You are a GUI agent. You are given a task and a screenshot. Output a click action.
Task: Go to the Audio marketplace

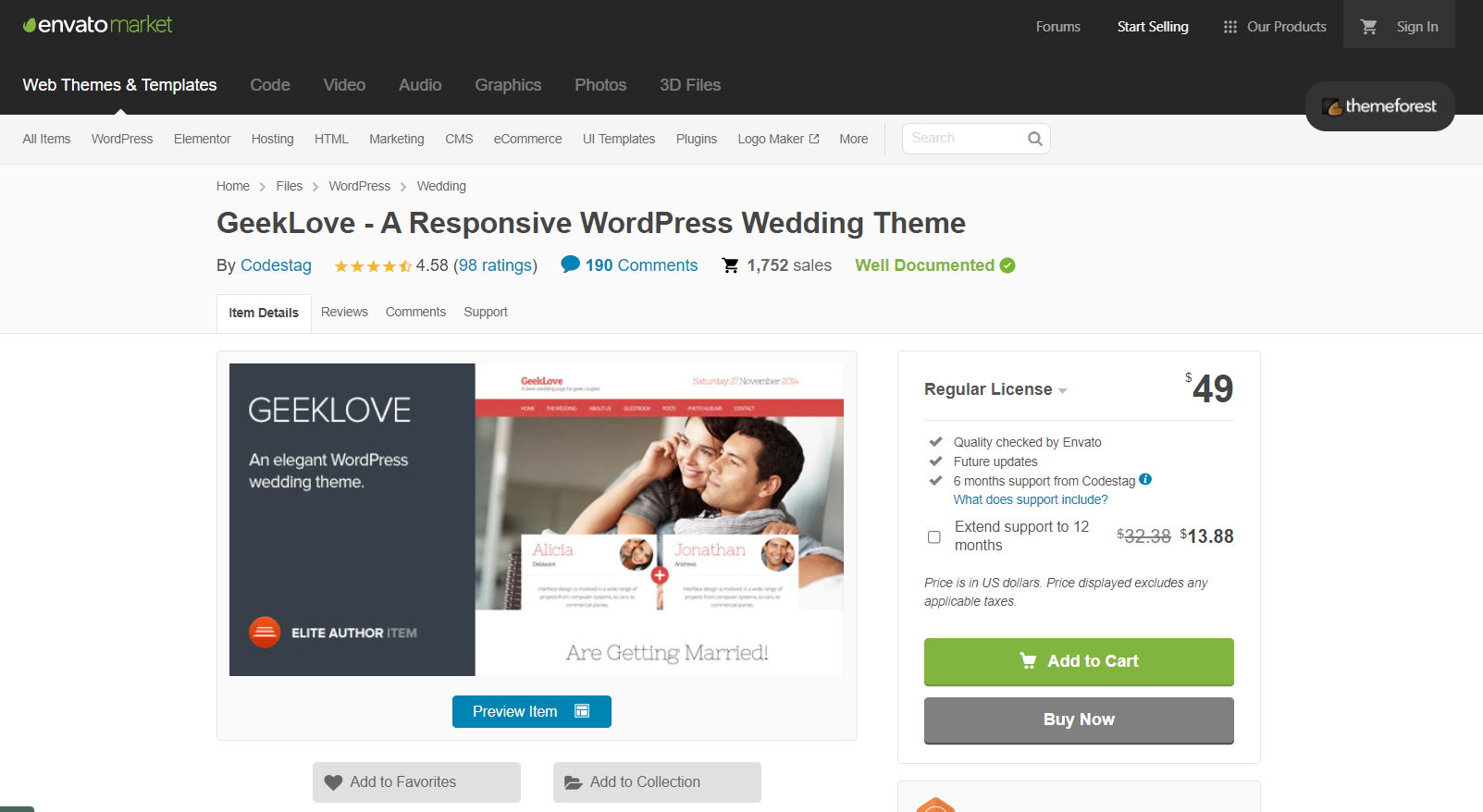point(420,85)
